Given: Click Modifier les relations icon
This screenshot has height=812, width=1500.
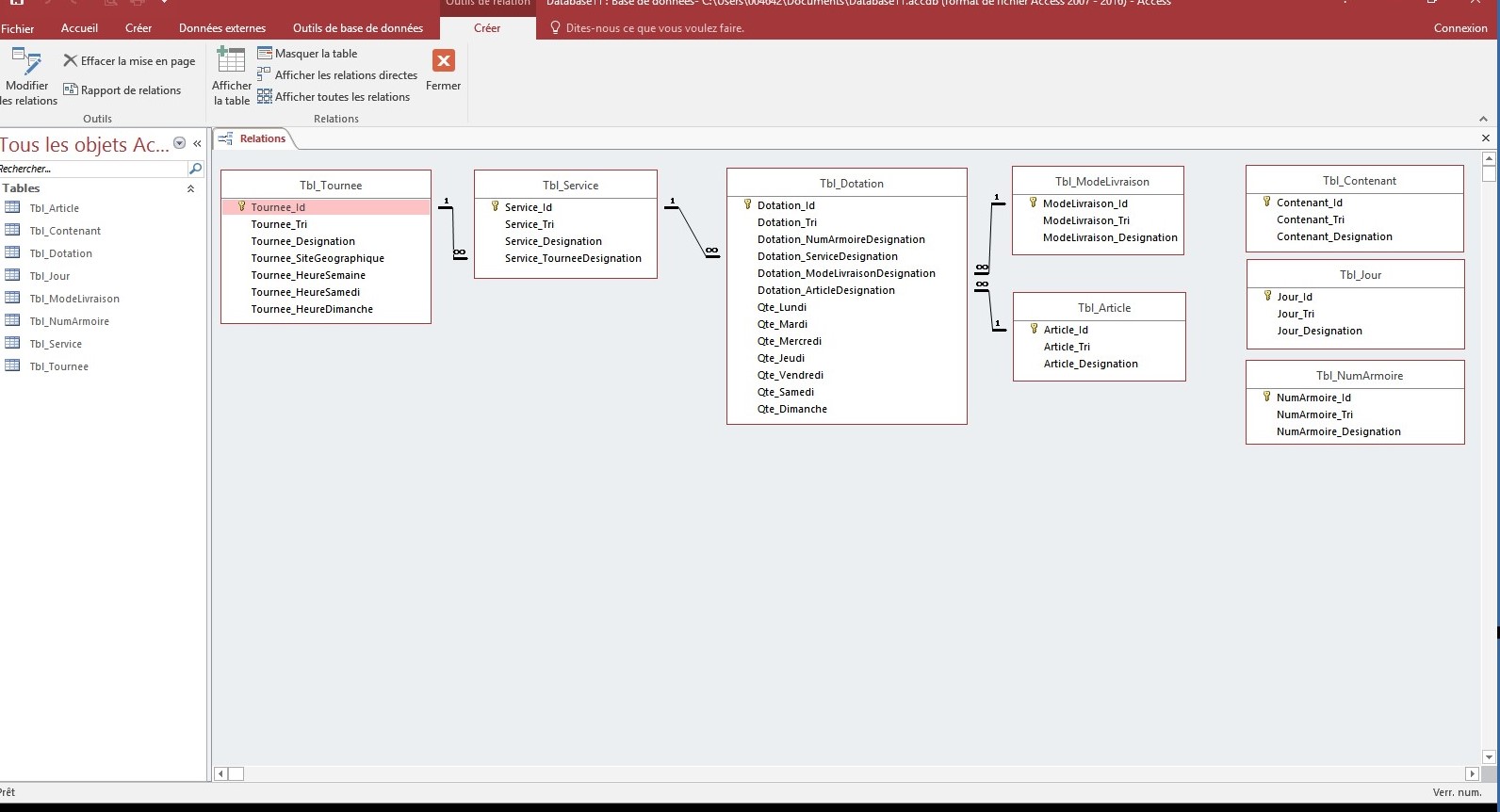Looking at the screenshot, I should (26, 62).
